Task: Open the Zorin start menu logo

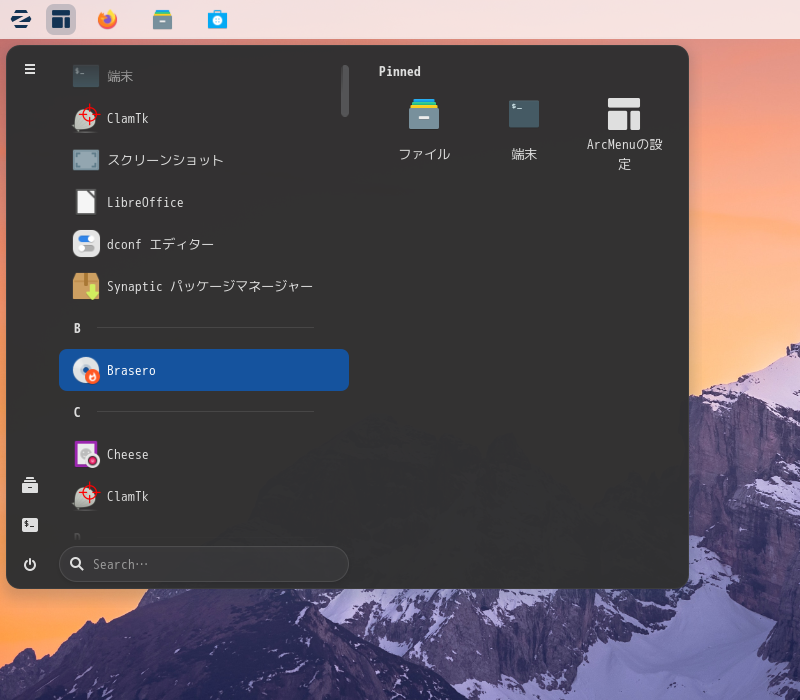Action: tap(21, 19)
